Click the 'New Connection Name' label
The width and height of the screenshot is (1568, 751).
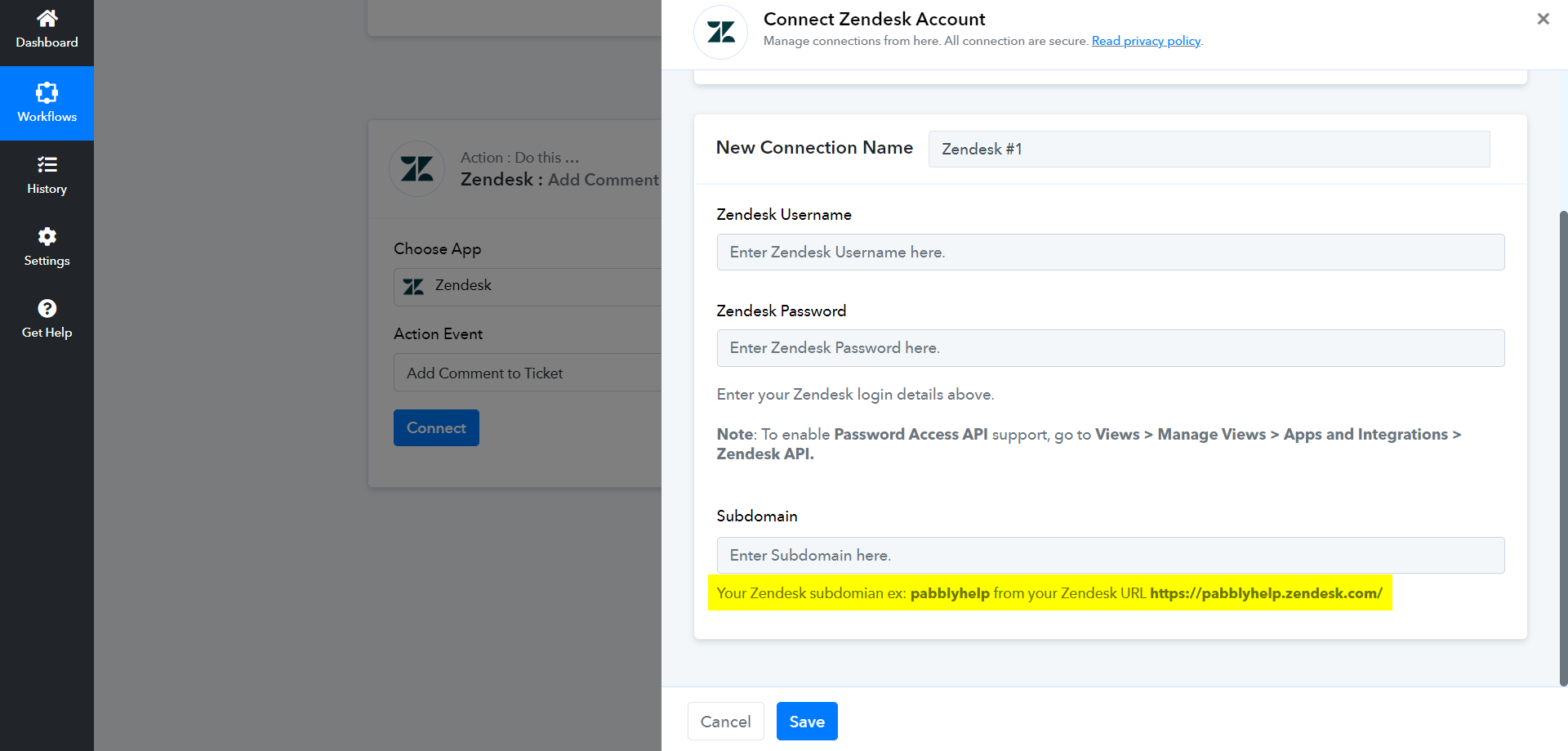(814, 148)
